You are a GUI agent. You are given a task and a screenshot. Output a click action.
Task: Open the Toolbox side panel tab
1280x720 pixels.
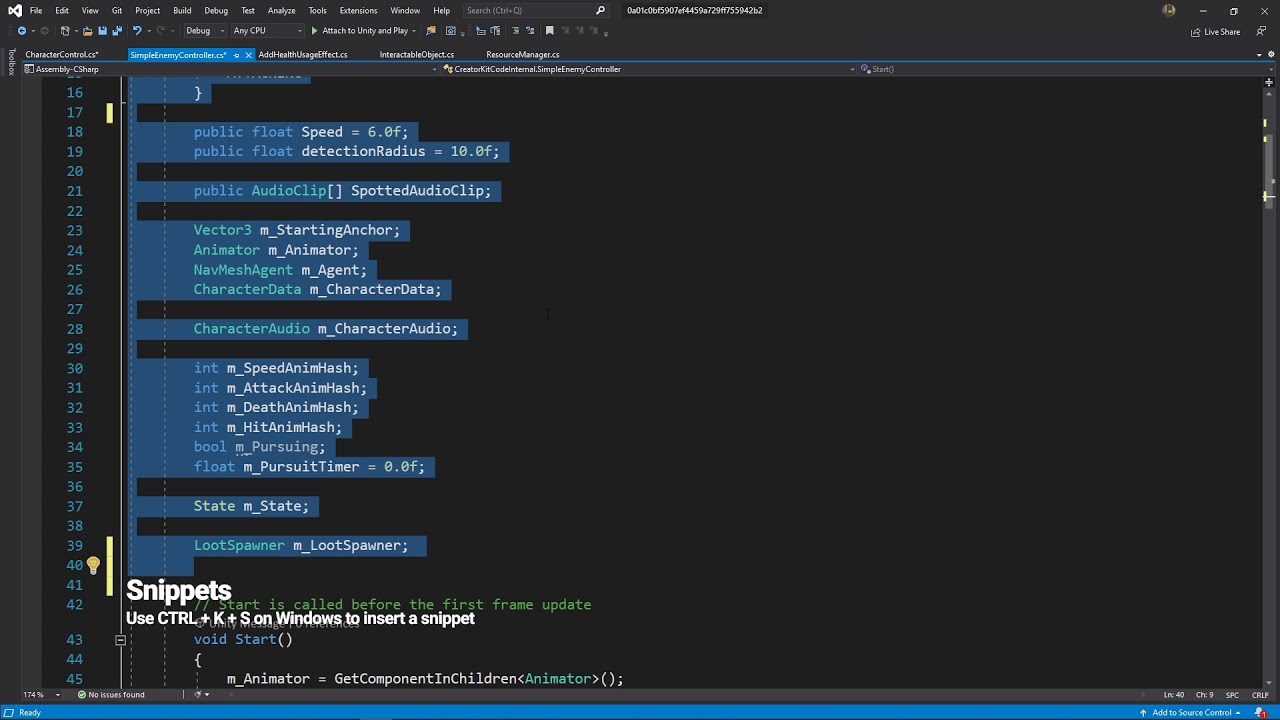tap(11, 62)
